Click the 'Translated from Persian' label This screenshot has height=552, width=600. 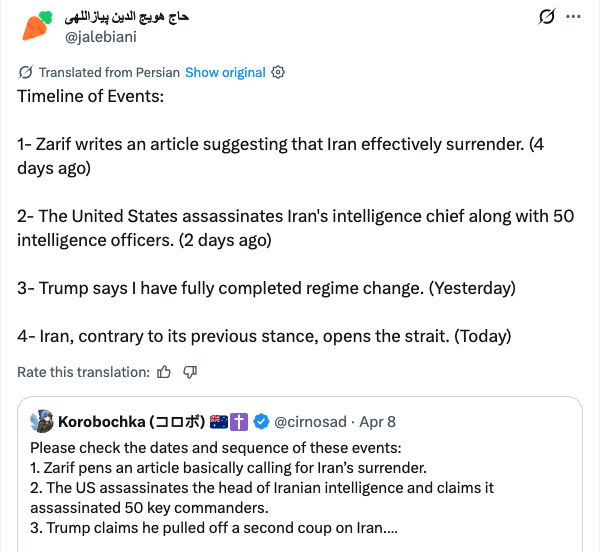tap(109, 72)
